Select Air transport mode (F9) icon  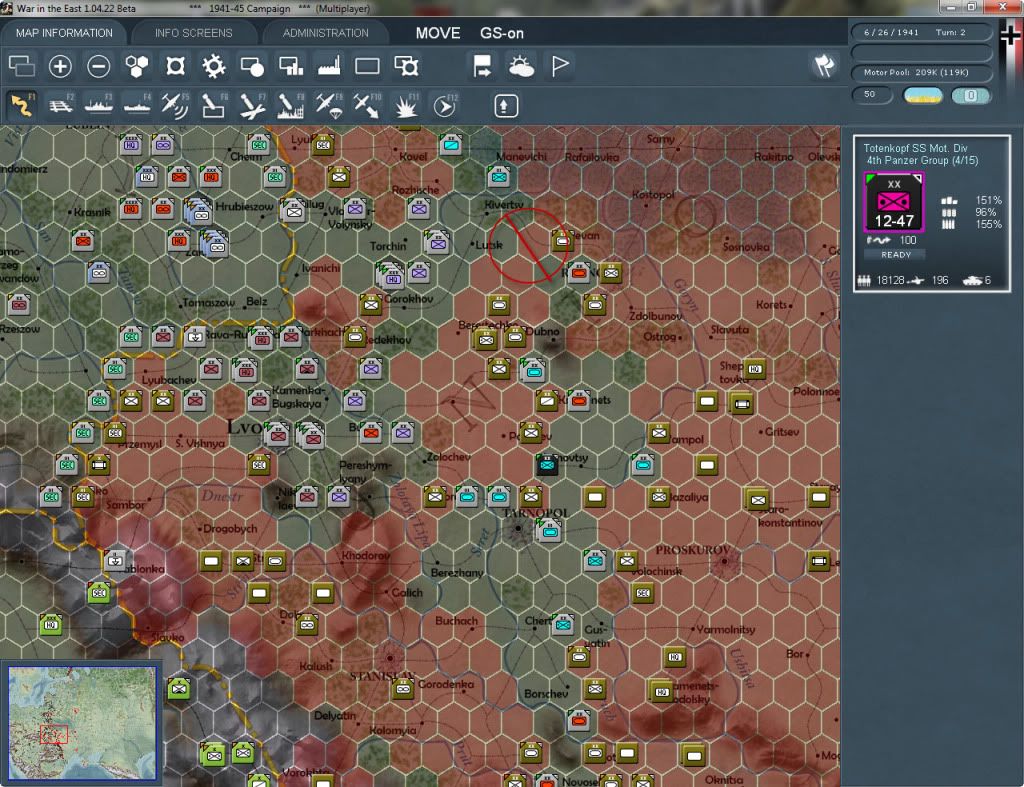click(328, 106)
